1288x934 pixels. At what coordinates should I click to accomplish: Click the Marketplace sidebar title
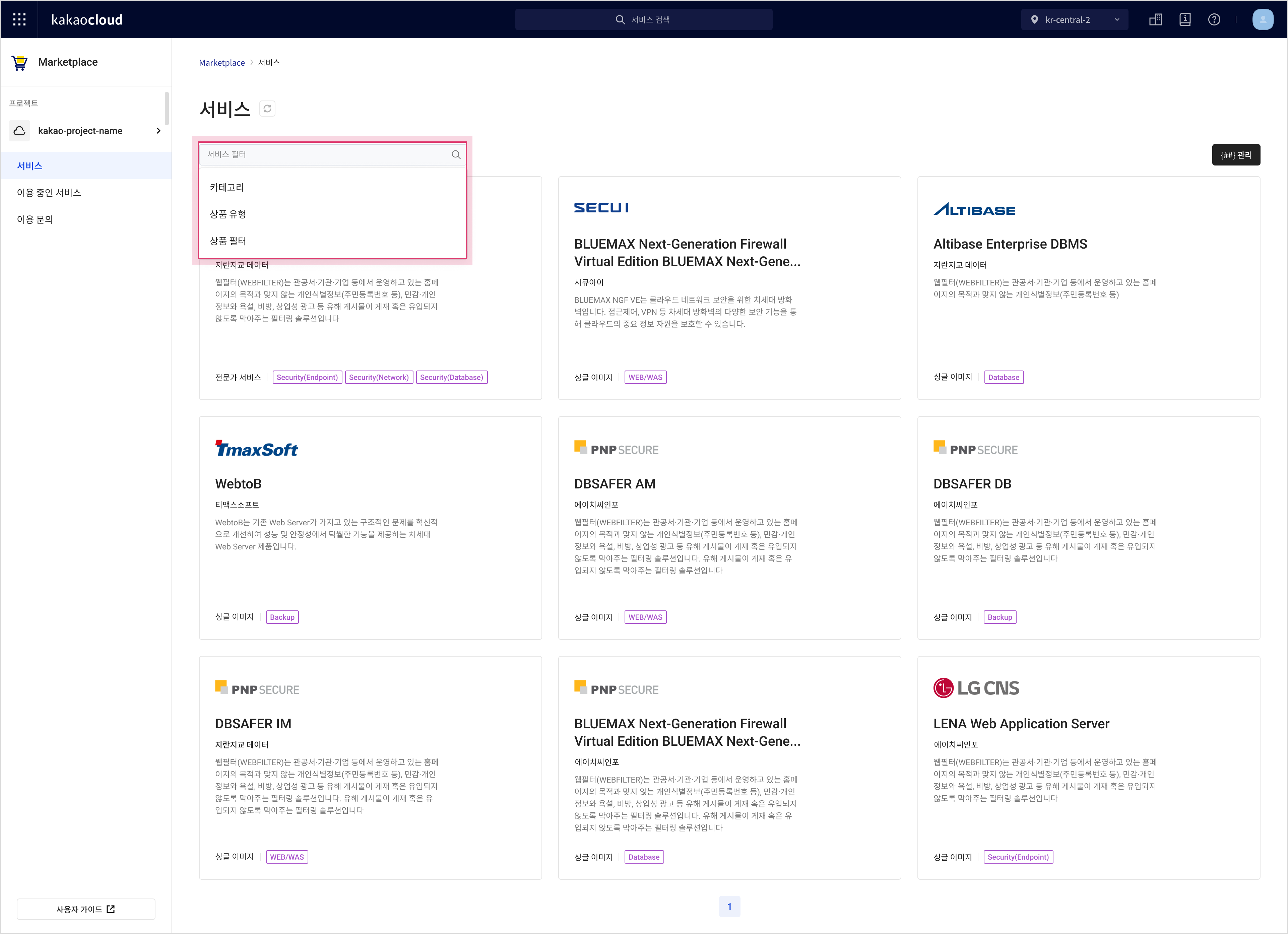pos(68,62)
